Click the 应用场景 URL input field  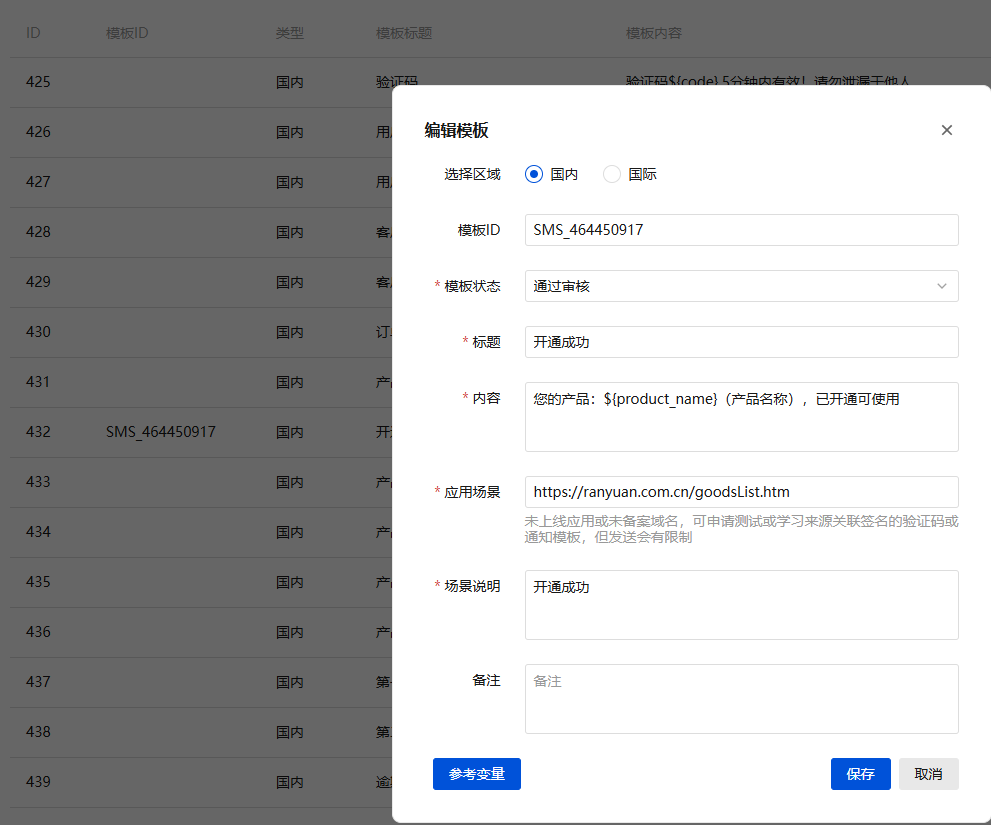741,492
